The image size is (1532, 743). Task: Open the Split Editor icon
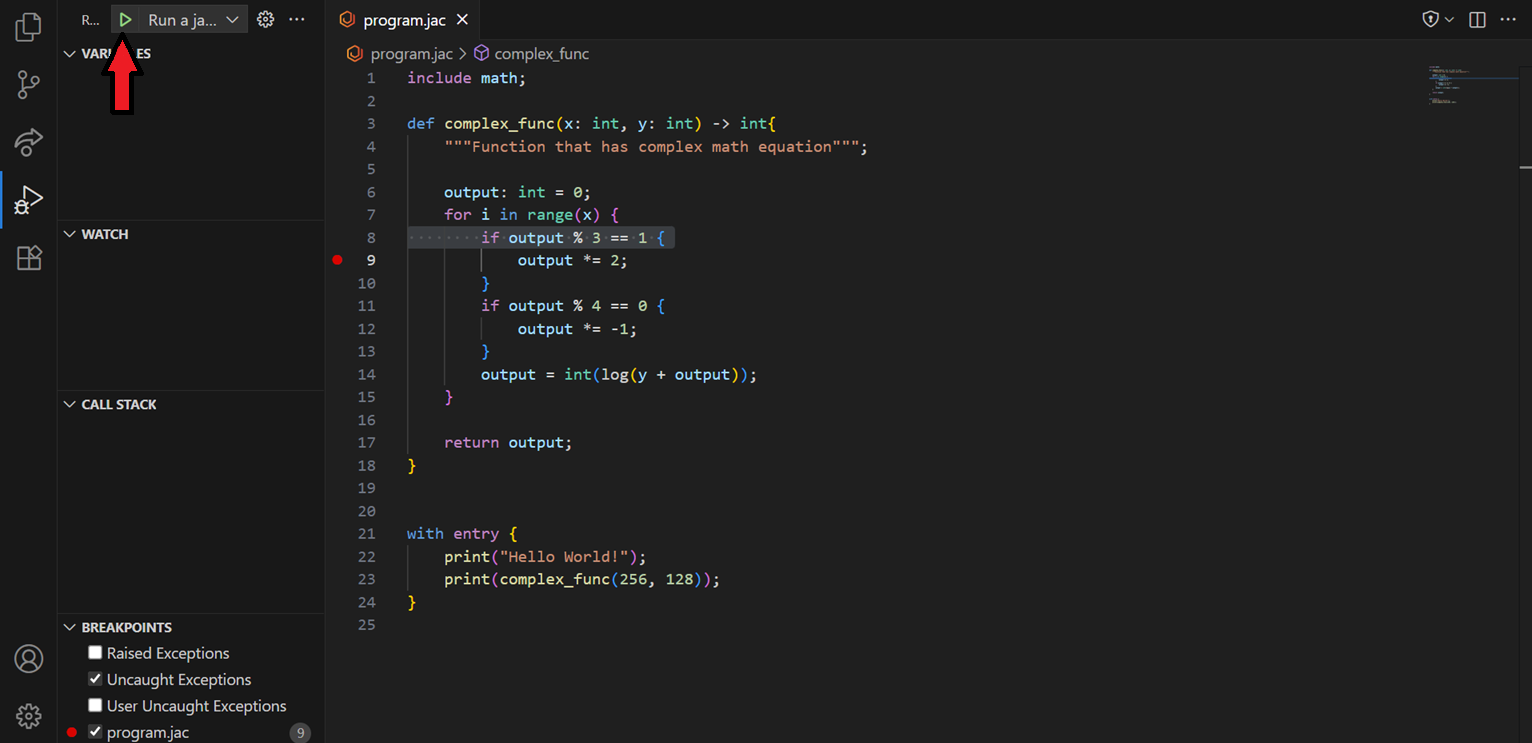tap(1477, 19)
